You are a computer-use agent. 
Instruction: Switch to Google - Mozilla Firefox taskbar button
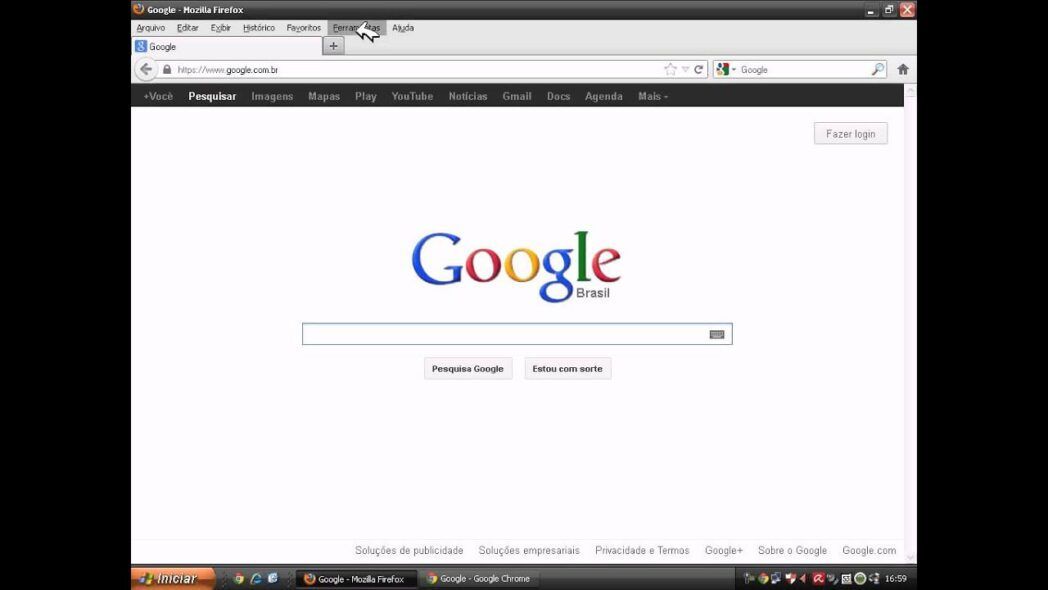click(356, 579)
